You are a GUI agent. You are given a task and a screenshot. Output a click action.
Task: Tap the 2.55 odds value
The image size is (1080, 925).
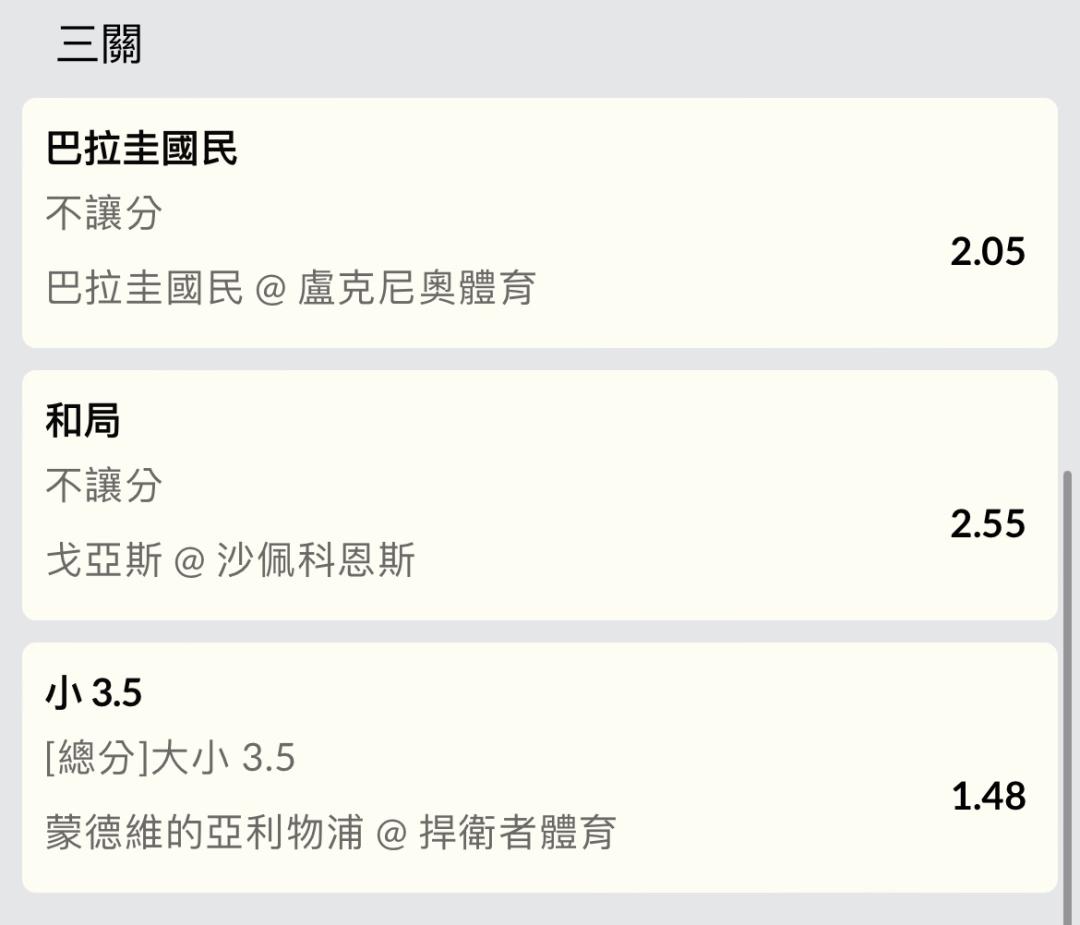click(987, 524)
